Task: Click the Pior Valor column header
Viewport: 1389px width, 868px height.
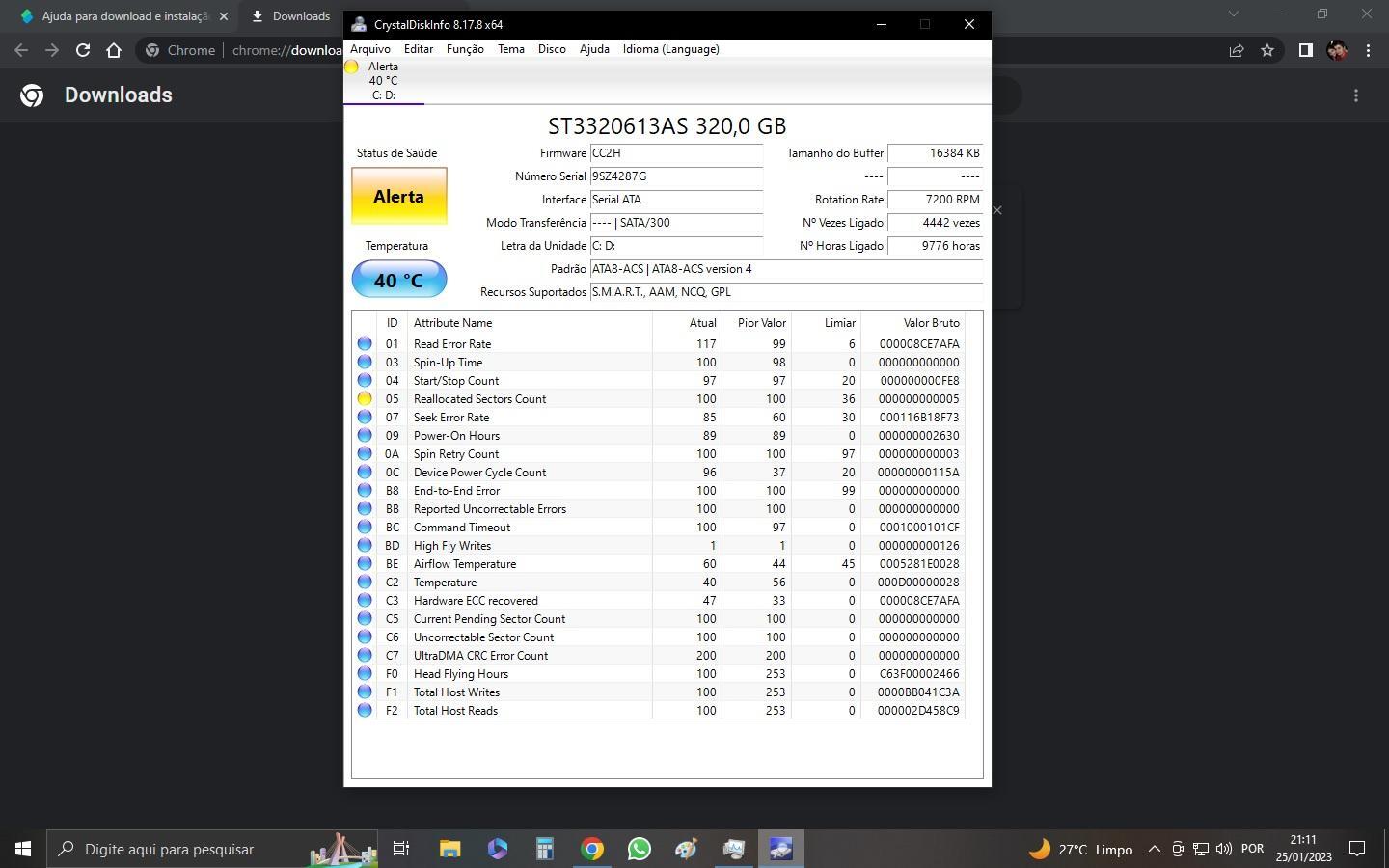Action: [756, 323]
